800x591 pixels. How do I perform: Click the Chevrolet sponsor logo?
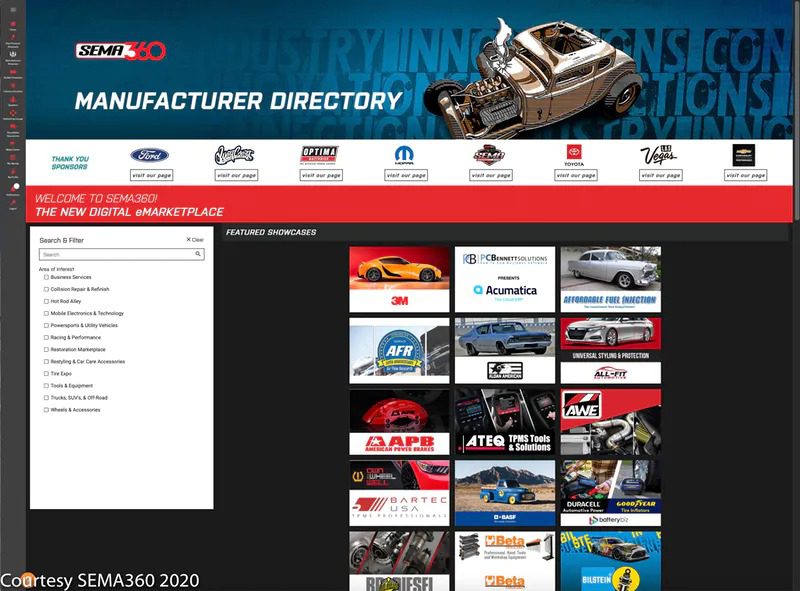tap(743, 155)
